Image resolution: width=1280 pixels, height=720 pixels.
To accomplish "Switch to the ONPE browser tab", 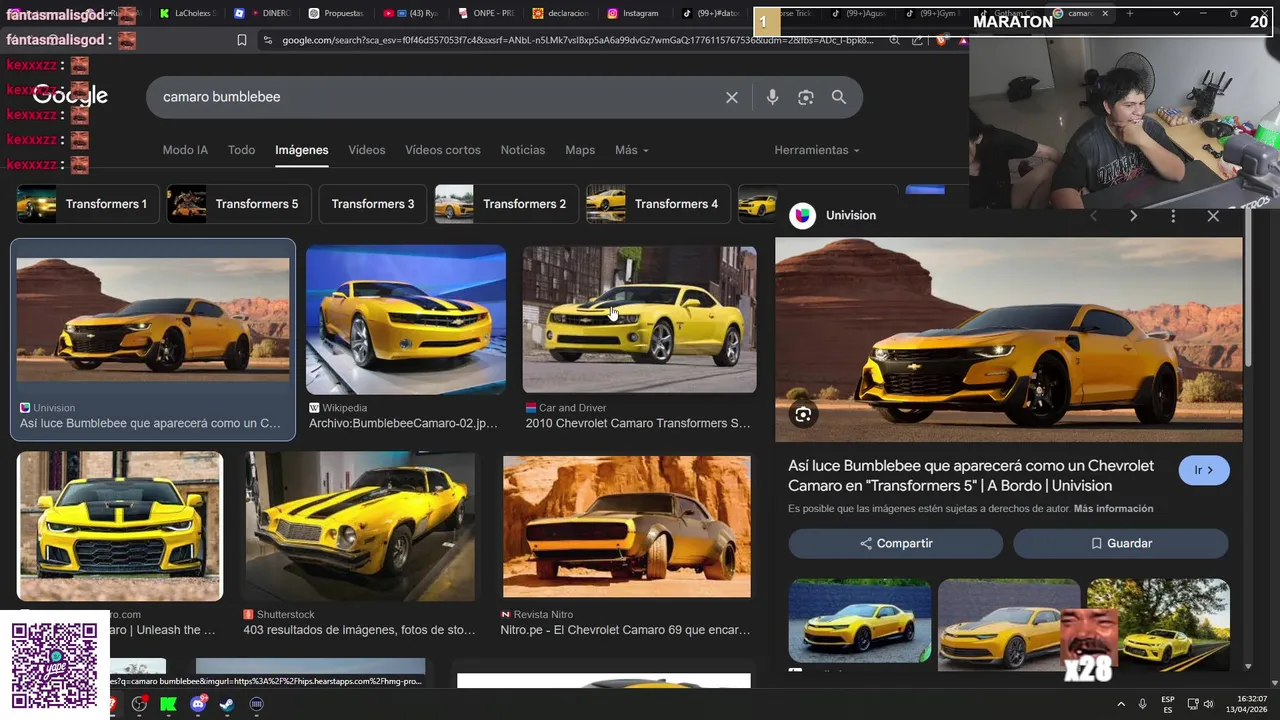I will click(x=486, y=13).
